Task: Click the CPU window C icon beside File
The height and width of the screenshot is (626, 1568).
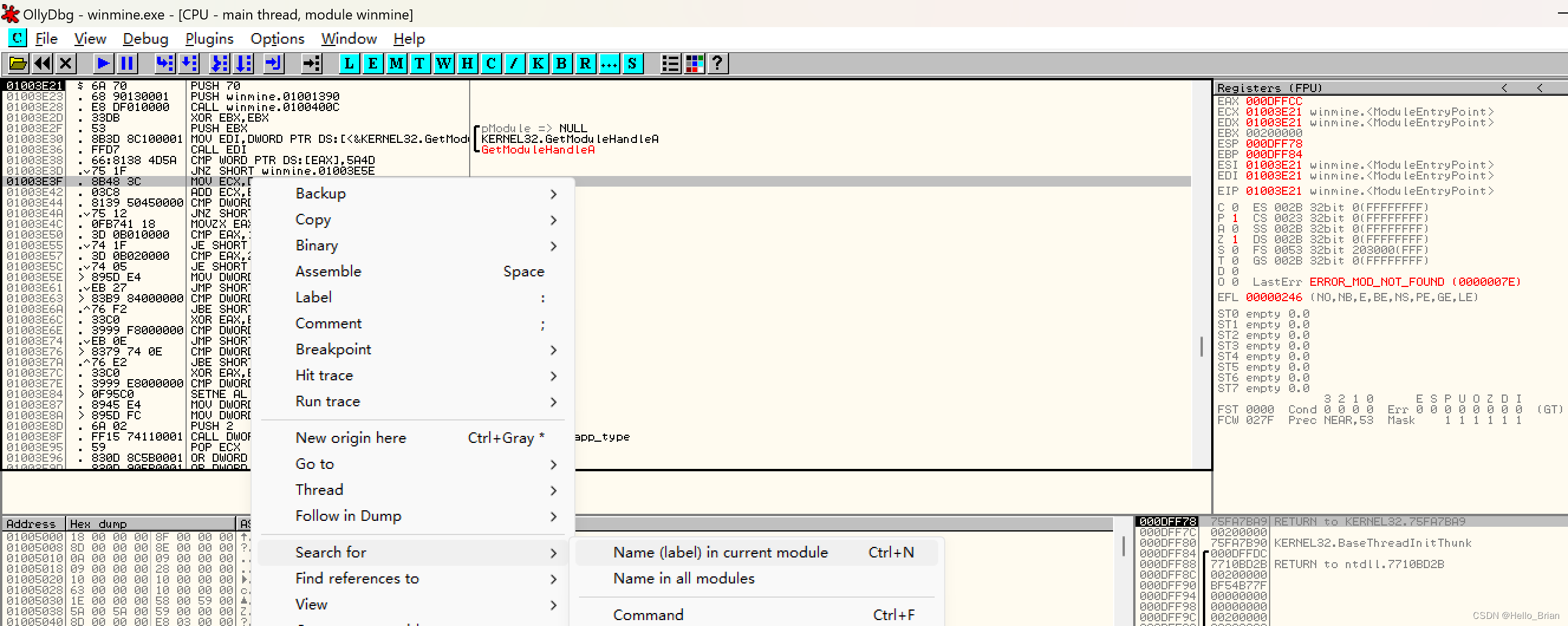Action: click(17, 38)
